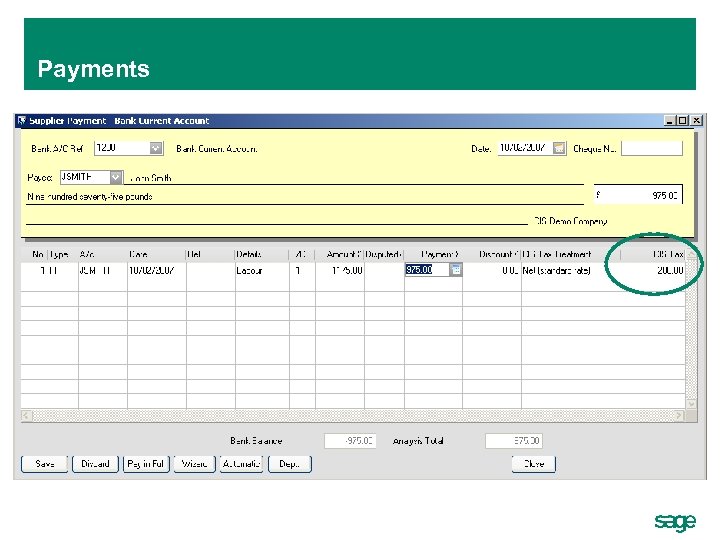
Task: Minimize the Supplier Payment window
Action: click(669, 121)
